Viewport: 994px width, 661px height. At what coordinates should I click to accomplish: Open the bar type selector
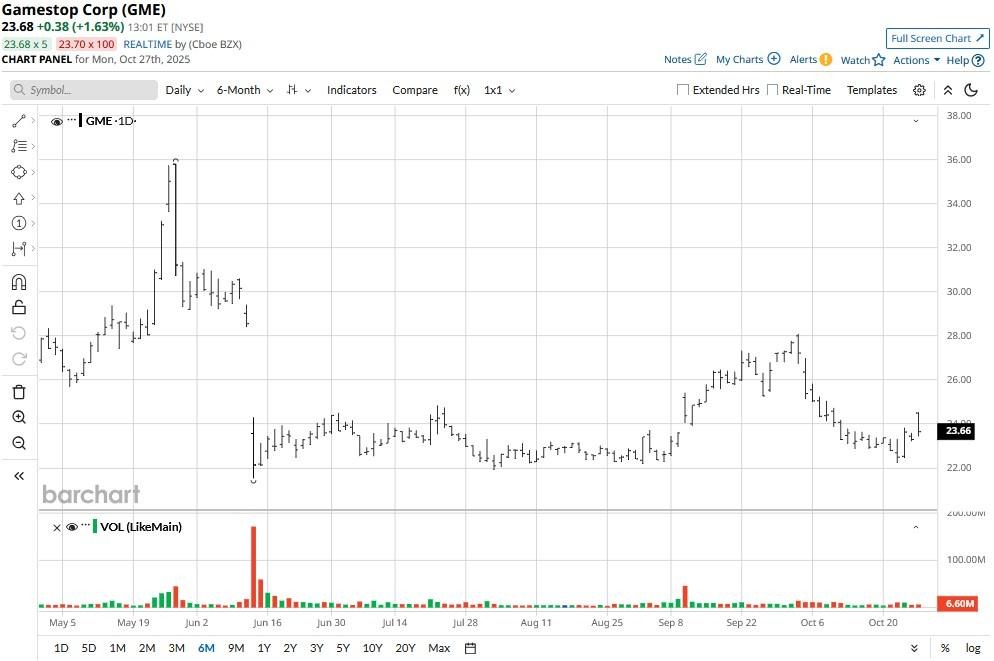pyautogui.click(x=299, y=90)
